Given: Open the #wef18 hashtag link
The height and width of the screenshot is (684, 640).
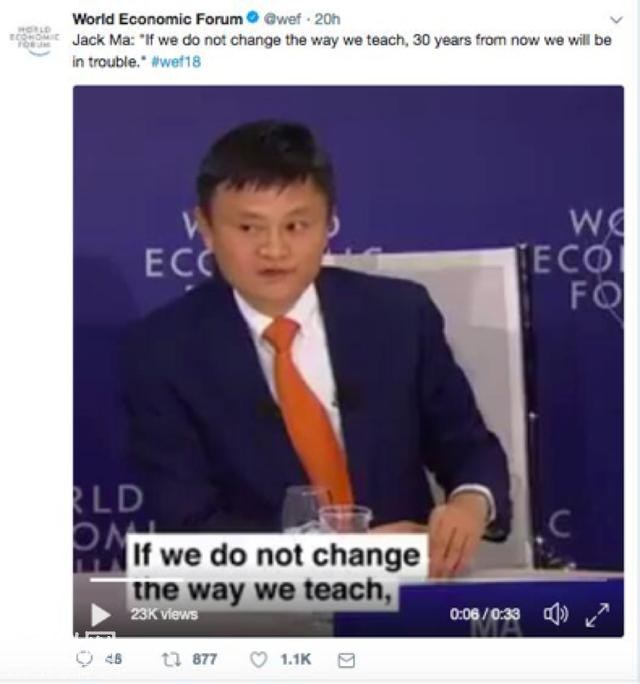Looking at the screenshot, I should (x=176, y=62).
